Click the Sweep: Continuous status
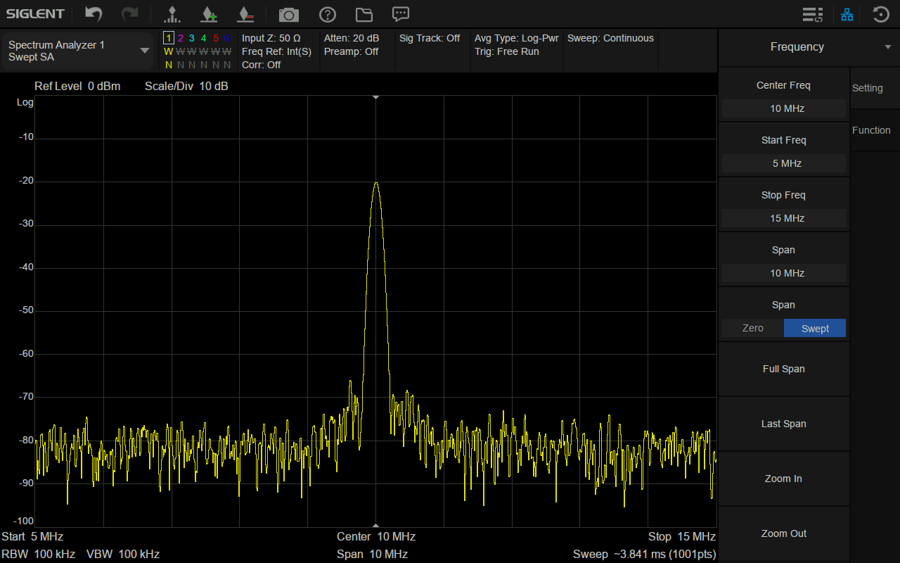 610,38
